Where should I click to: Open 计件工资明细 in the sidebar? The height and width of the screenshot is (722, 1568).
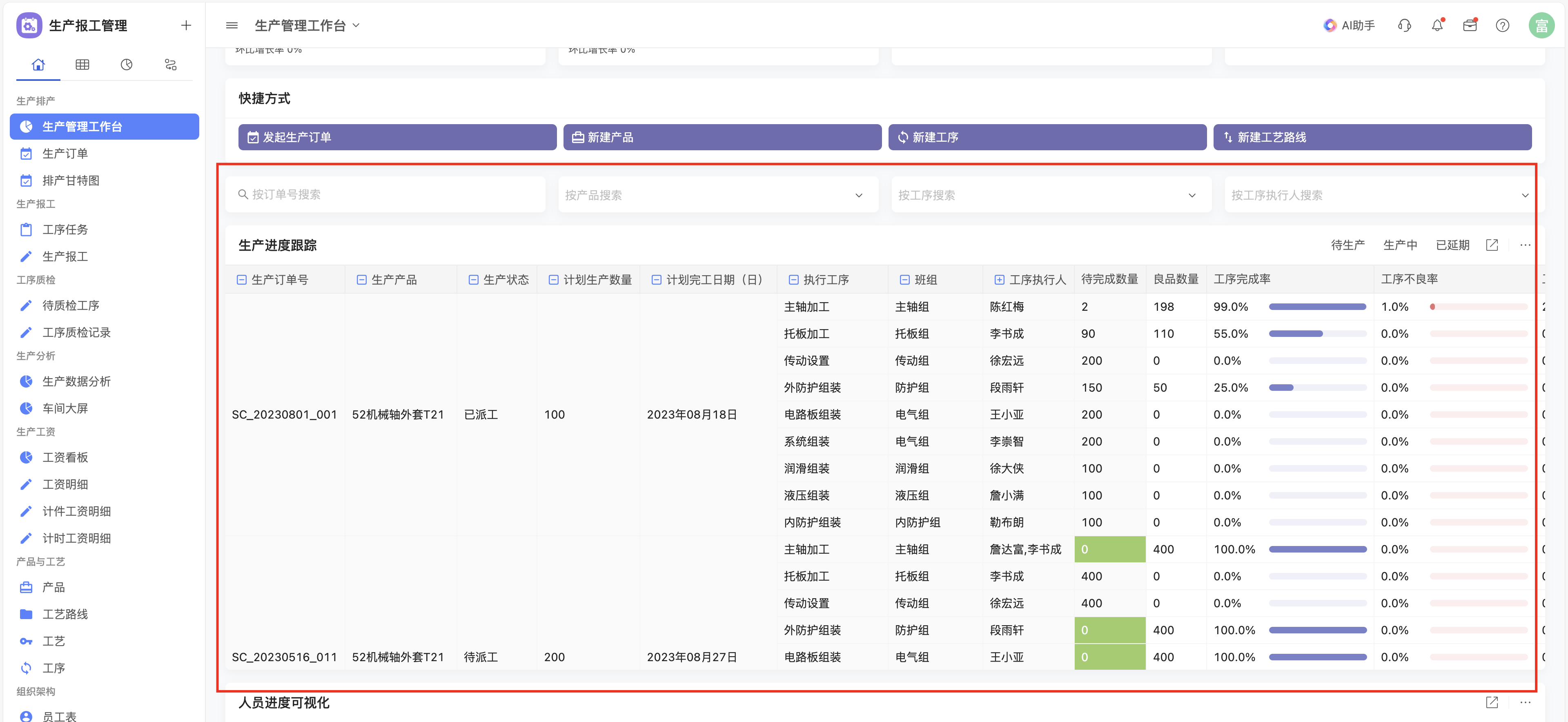105,511
